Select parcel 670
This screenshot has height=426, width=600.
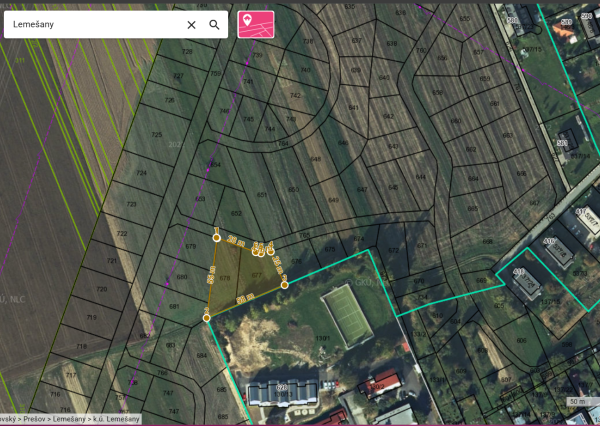point(419,281)
